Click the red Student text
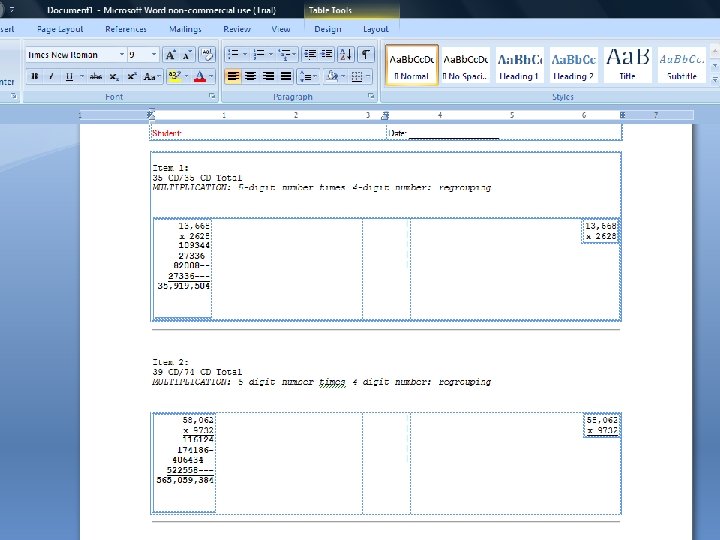 (x=167, y=133)
